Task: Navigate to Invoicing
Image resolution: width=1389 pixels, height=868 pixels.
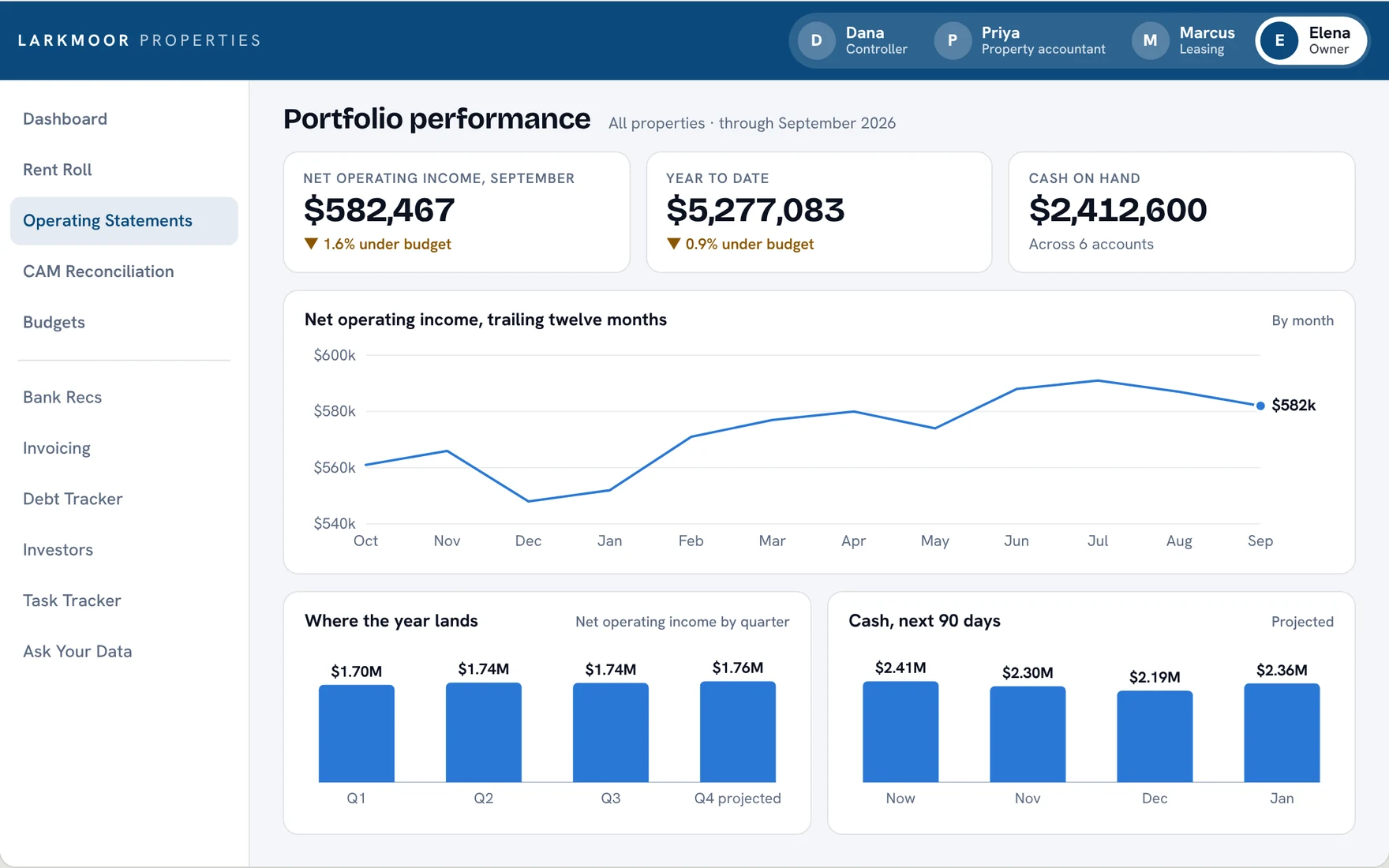Action: [124, 448]
